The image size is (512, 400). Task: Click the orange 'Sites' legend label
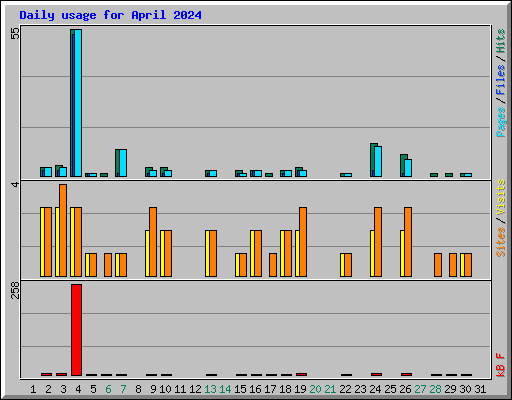[x=501, y=241]
